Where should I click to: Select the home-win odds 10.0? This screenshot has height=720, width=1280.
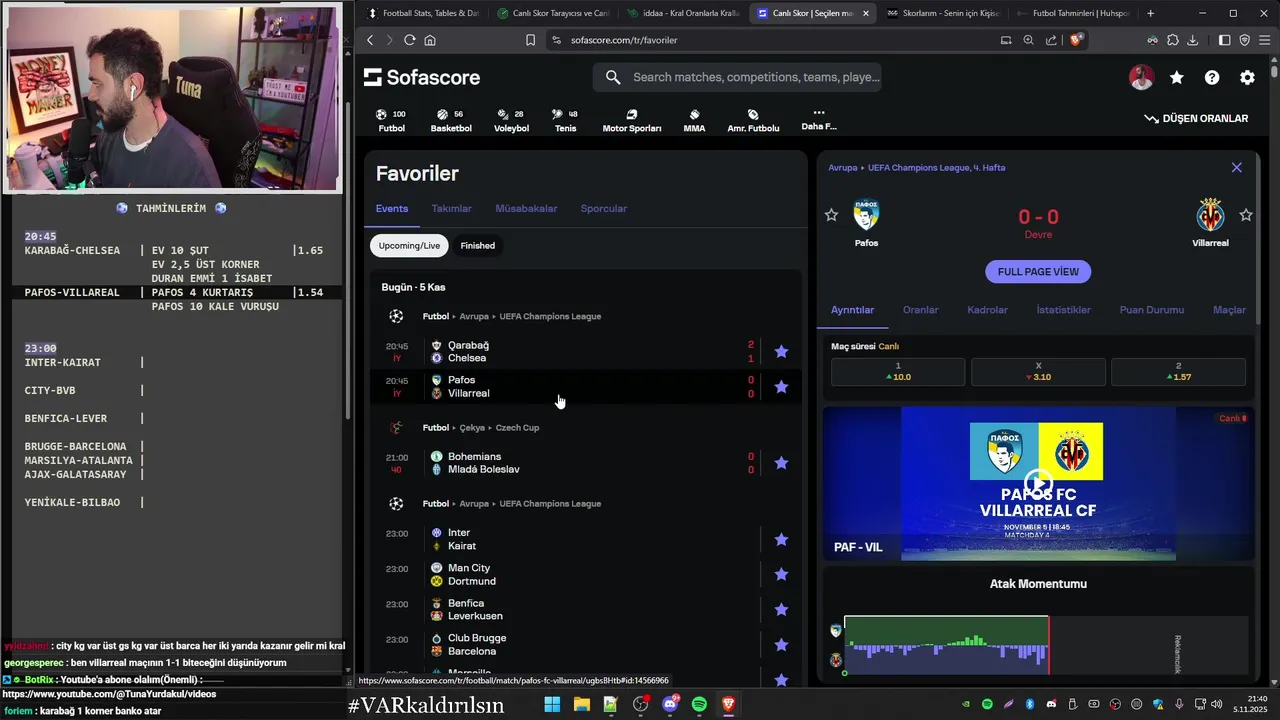click(898, 372)
